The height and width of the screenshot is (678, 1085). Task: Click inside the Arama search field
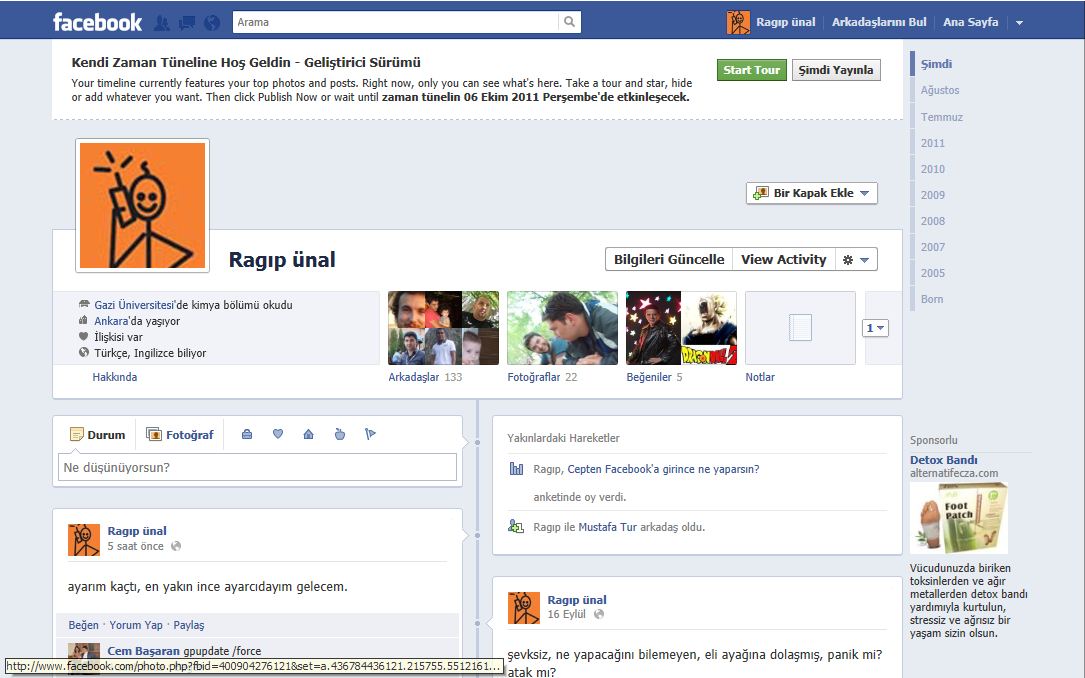coord(396,22)
